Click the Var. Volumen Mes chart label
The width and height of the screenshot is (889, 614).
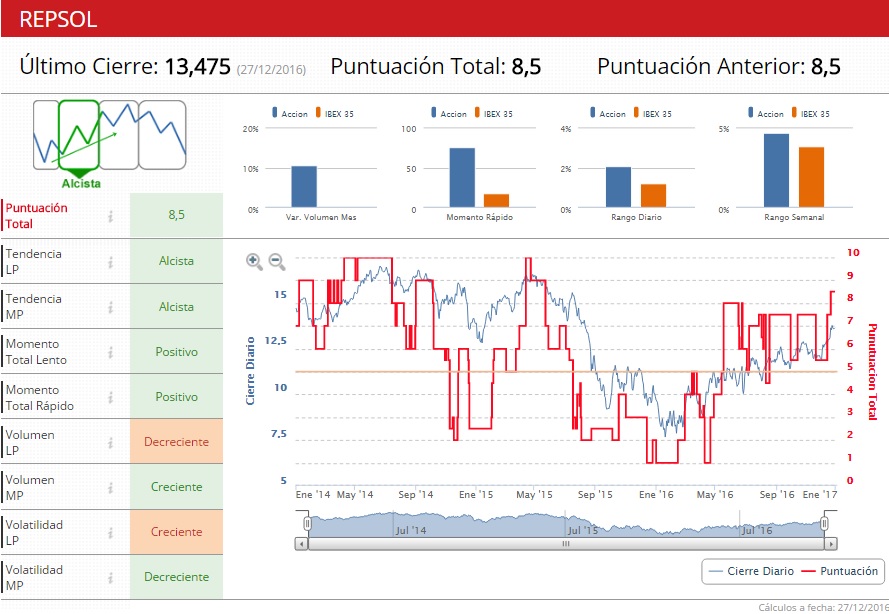(321, 217)
